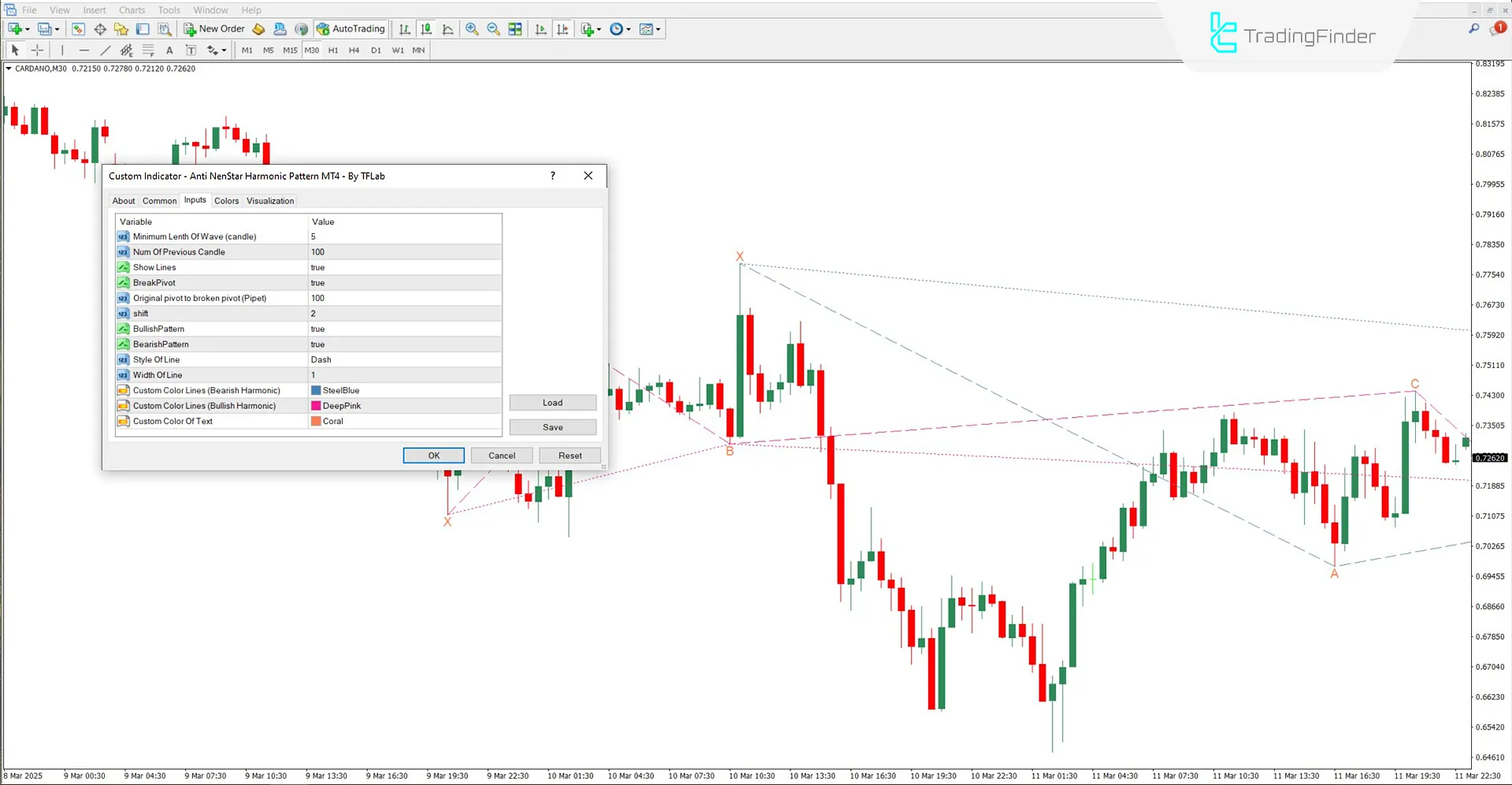Expand the periodicity clock dropdown arrow
Image resolution: width=1512 pixels, height=785 pixels.
tap(629, 29)
